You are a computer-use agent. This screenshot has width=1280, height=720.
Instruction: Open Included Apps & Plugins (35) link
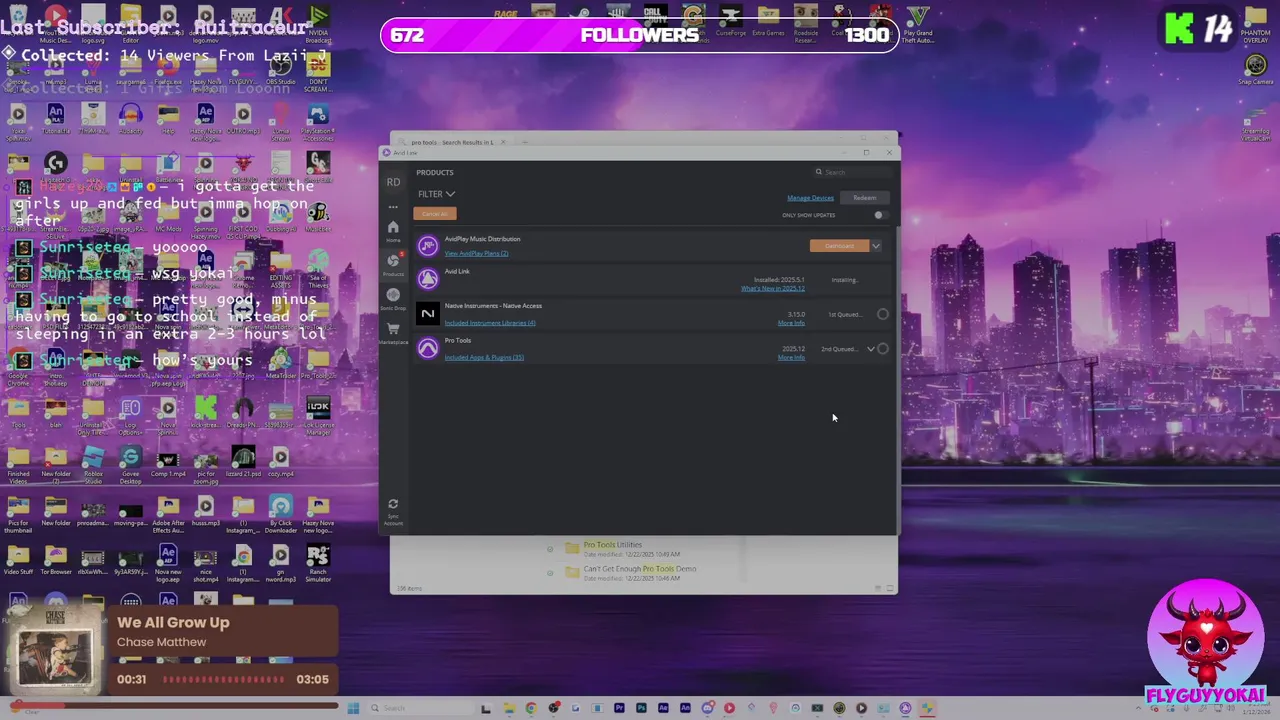484,357
